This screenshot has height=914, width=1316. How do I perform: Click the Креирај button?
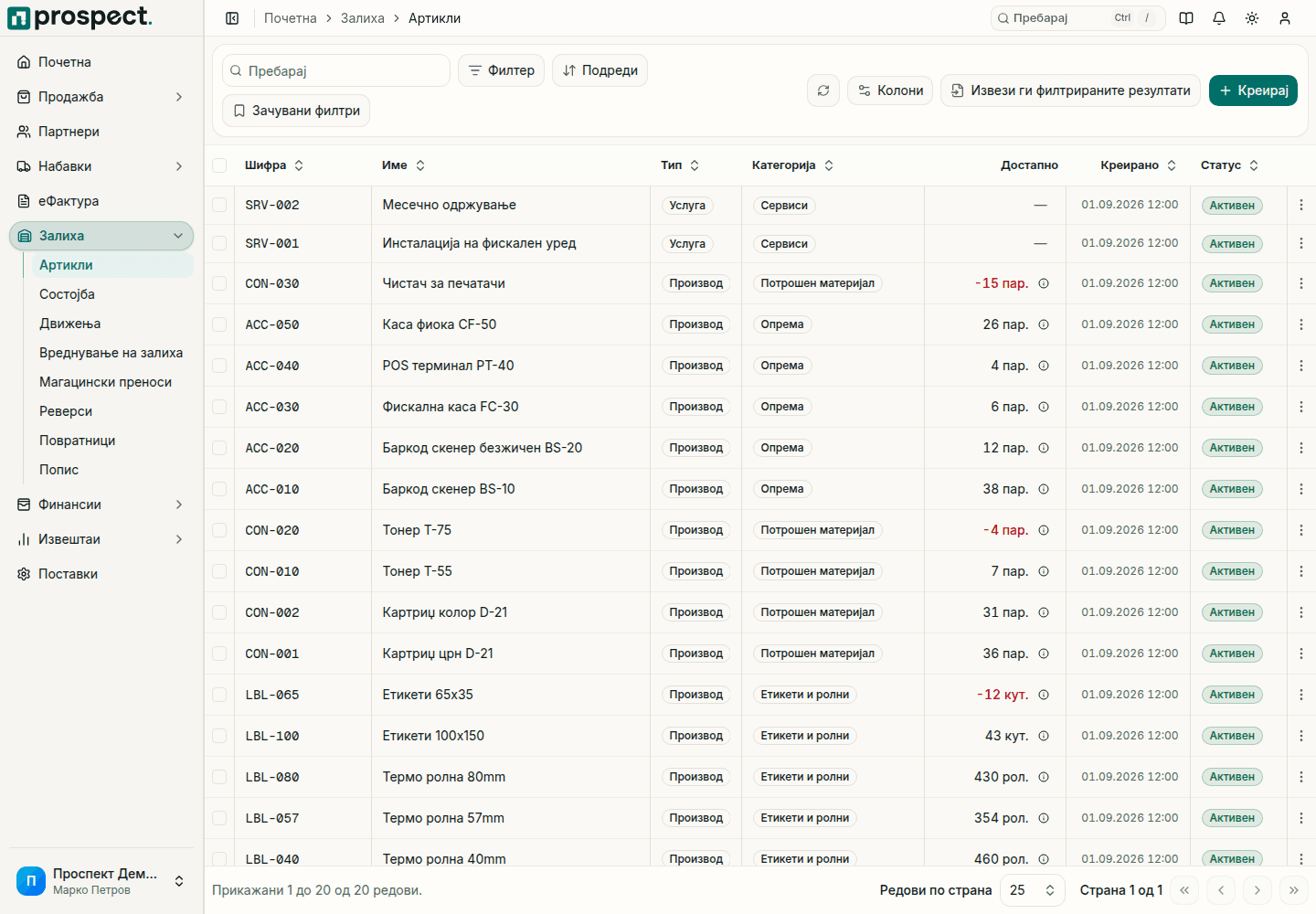[1253, 90]
